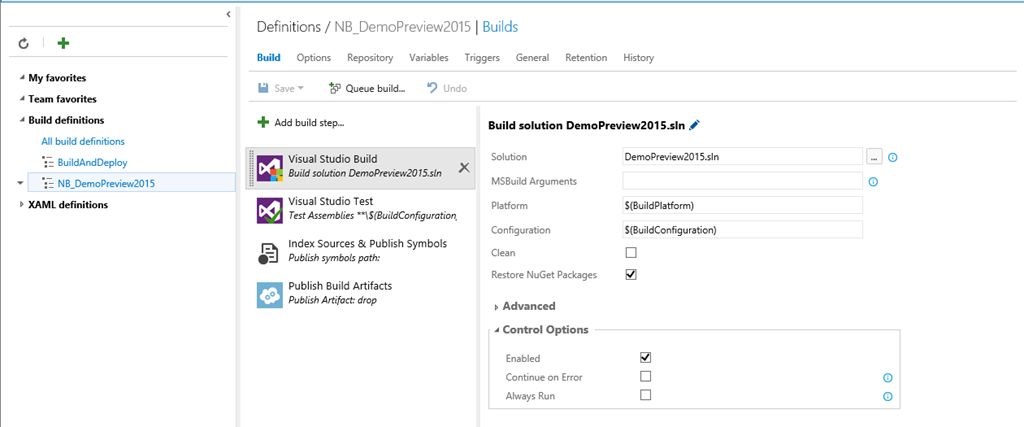Open the NB_DemoPreview2015 context dropdown arrow
Viewport: 1024px width, 427px height.
(x=21, y=183)
